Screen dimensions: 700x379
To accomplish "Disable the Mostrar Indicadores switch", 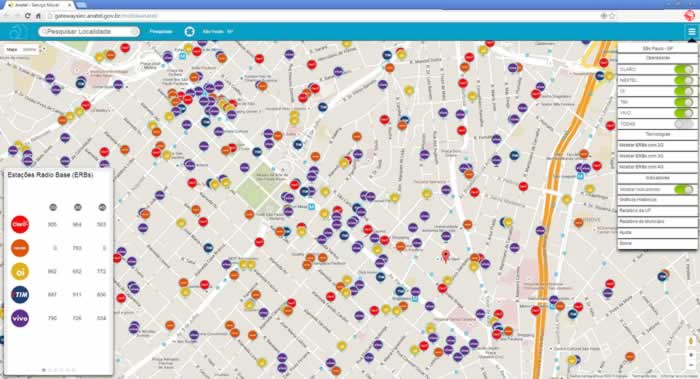I will (x=683, y=189).
